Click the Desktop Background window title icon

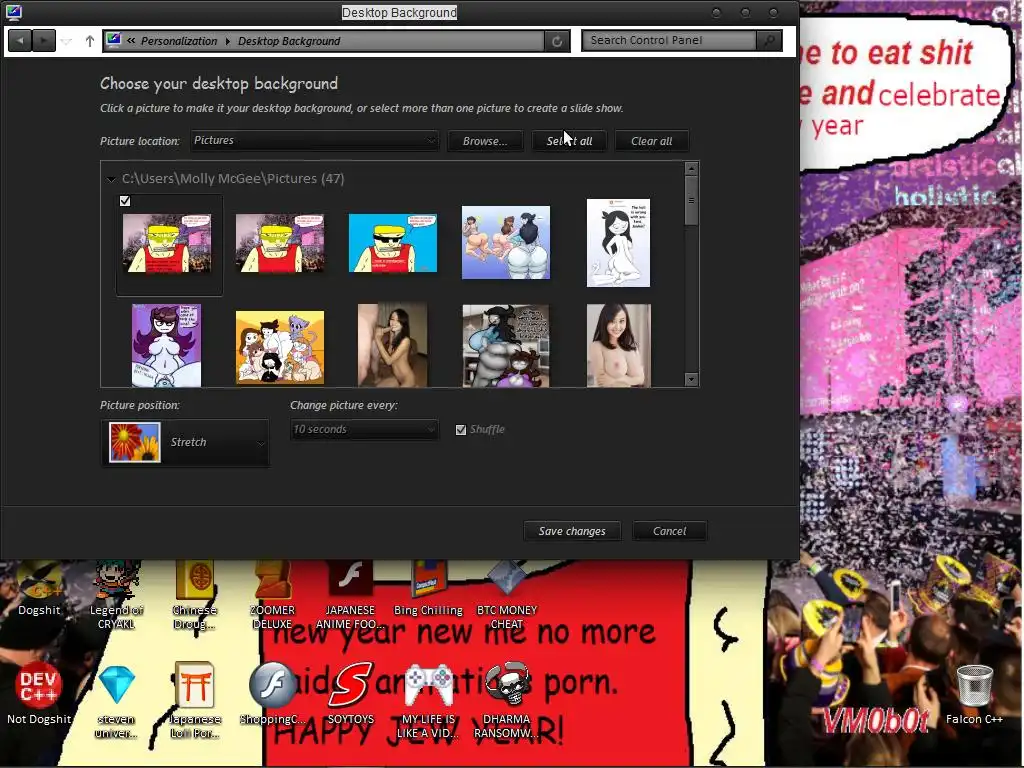pyautogui.click(x=14, y=12)
